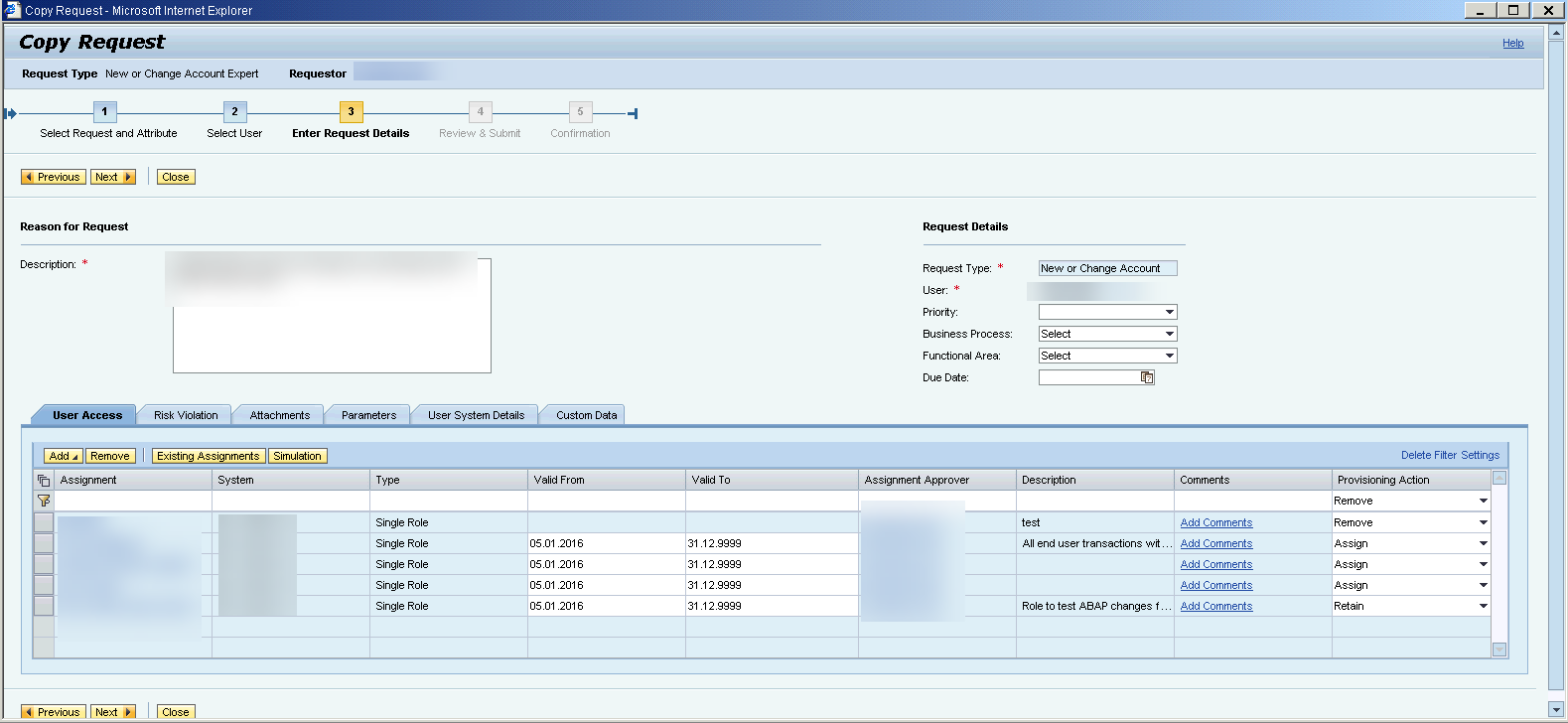
Task: Select row with 'All end user transactions' description
Action: (x=44, y=543)
